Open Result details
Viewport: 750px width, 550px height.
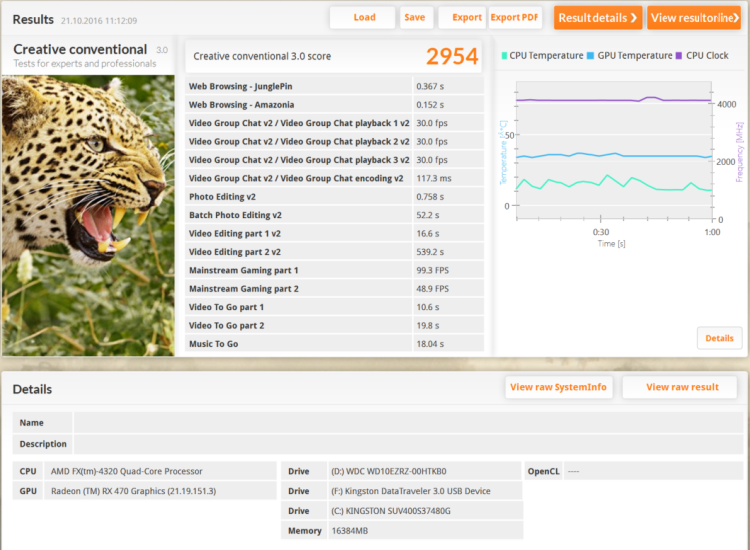598,18
